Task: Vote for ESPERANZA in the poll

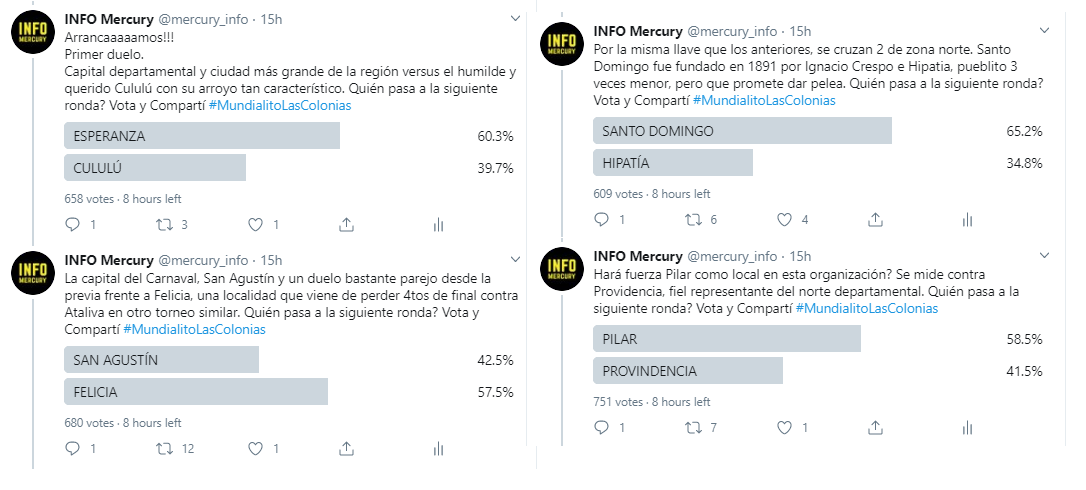Action: pos(202,136)
